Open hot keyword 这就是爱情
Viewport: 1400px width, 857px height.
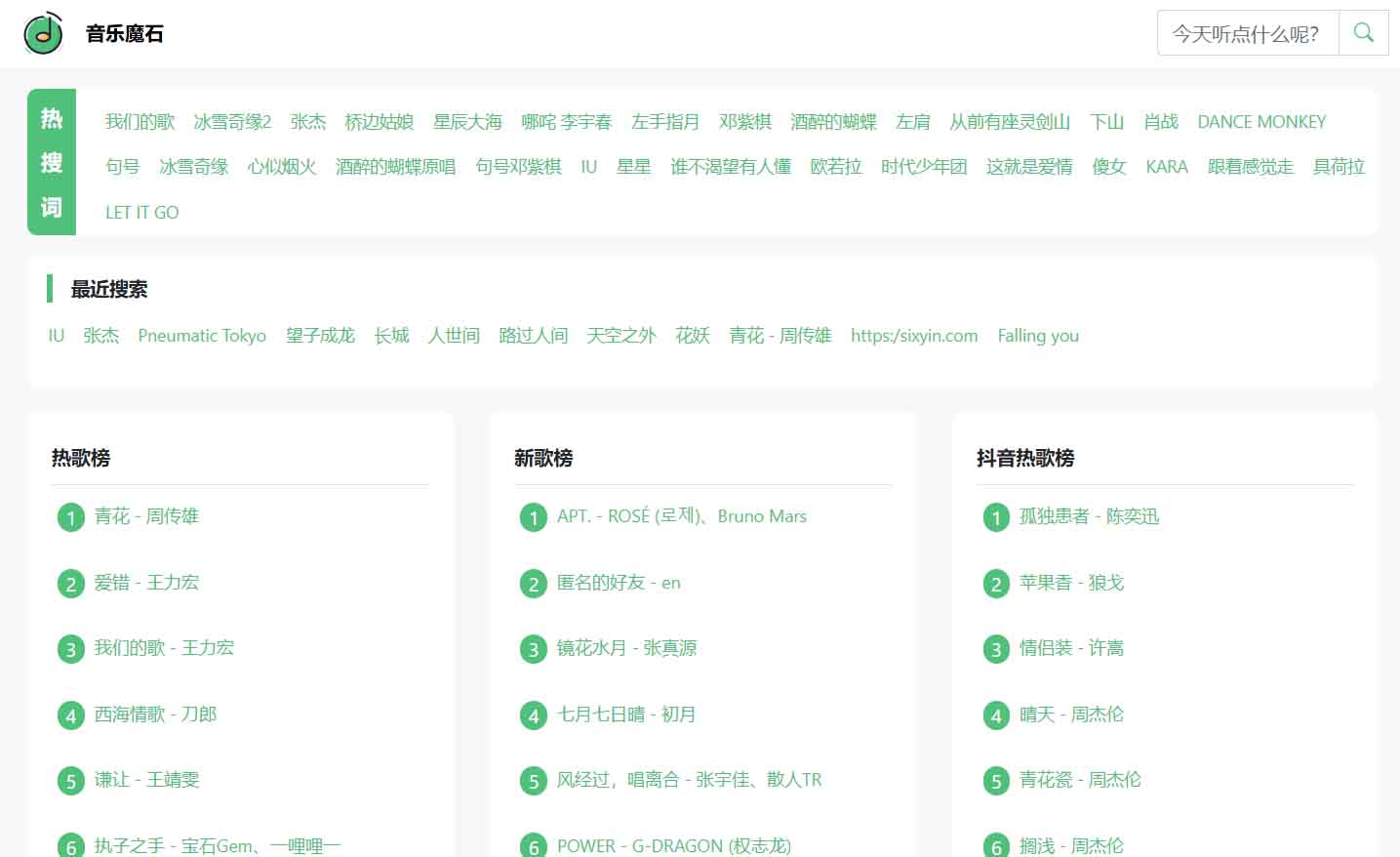tap(1029, 167)
